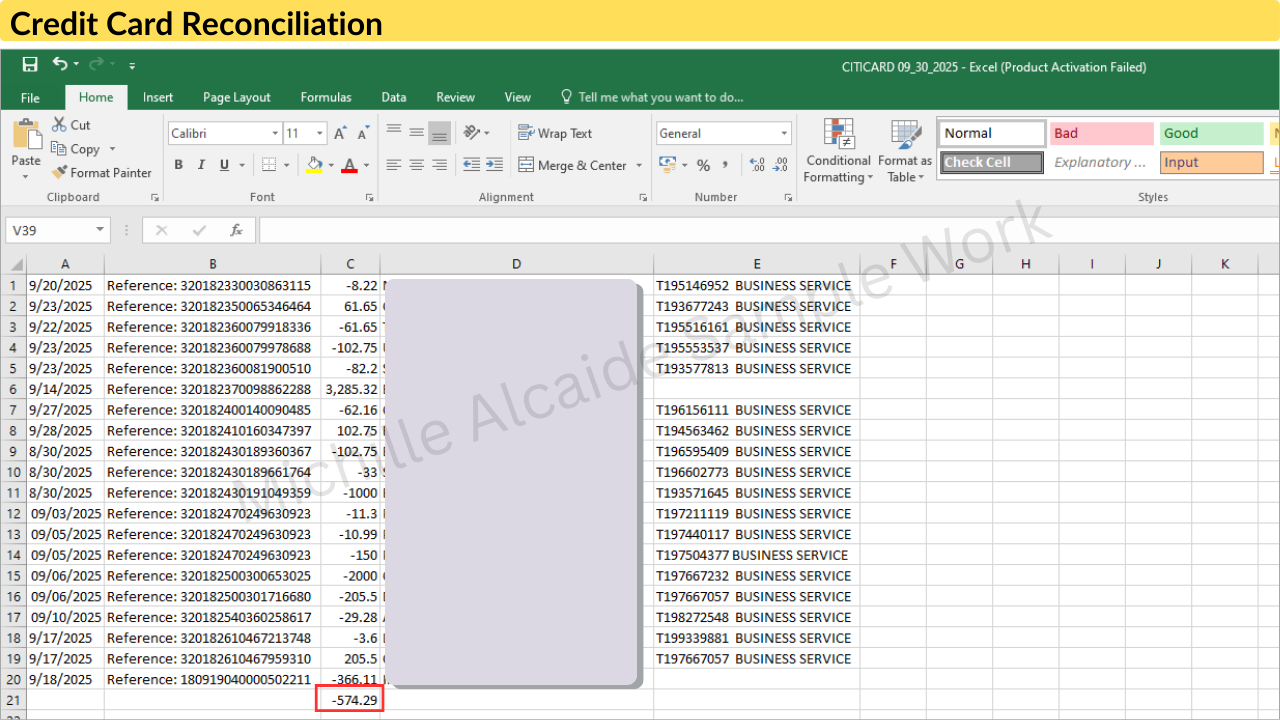This screenshot has width=1280, height=720.
Task: Decrease the font size
Action: 362,133
